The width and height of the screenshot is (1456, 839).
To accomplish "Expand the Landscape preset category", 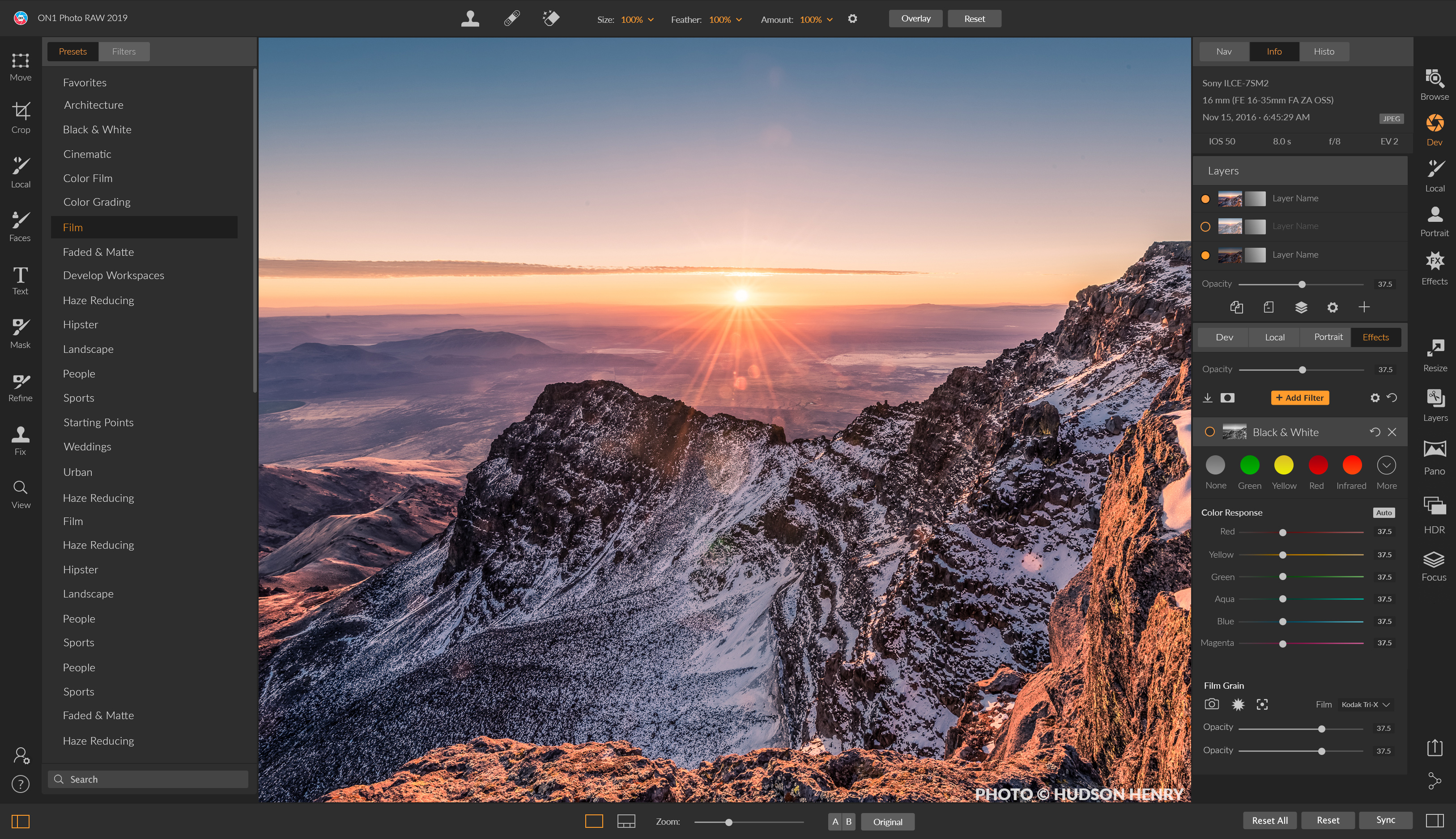I will point(89,349).
